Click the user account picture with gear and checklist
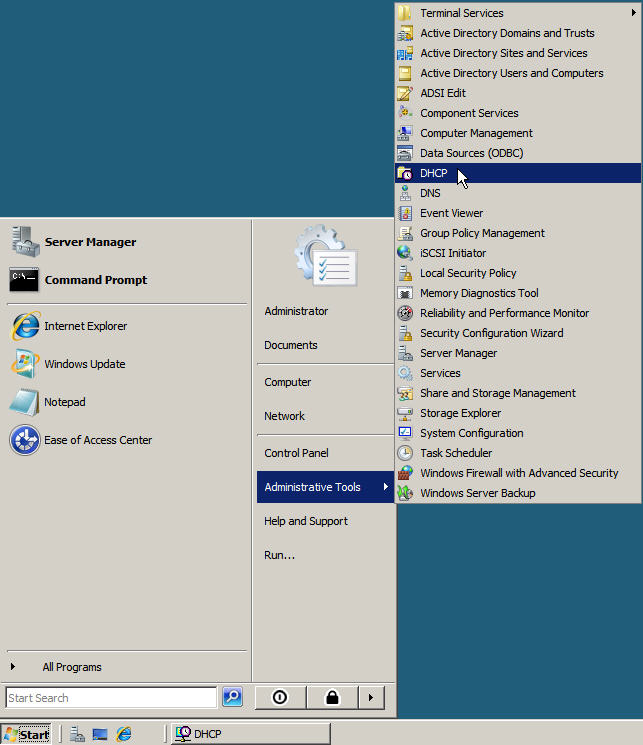This screenshot has height=745, width=643. (326, 256)
